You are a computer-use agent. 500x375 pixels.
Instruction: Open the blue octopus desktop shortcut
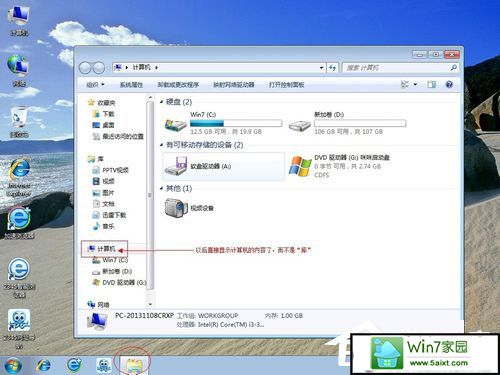(19, 329)
